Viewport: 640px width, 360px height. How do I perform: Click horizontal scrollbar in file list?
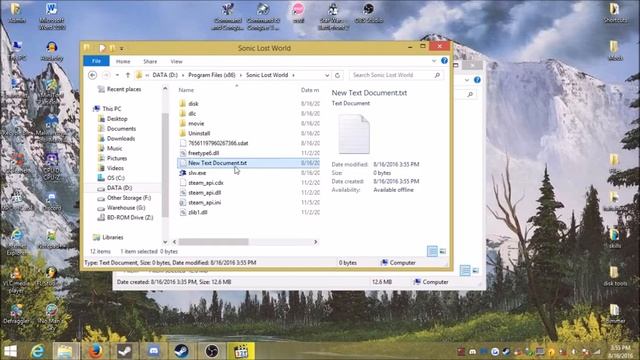point(213,242)
